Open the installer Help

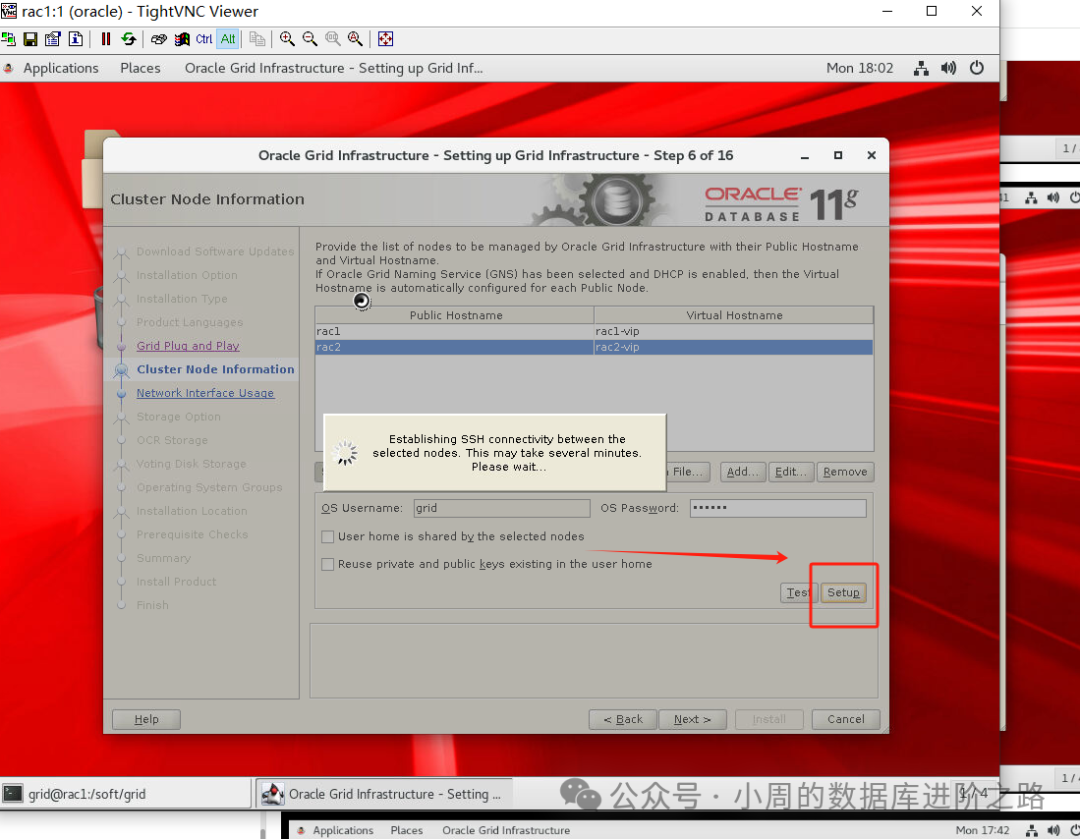click(146, 719)
